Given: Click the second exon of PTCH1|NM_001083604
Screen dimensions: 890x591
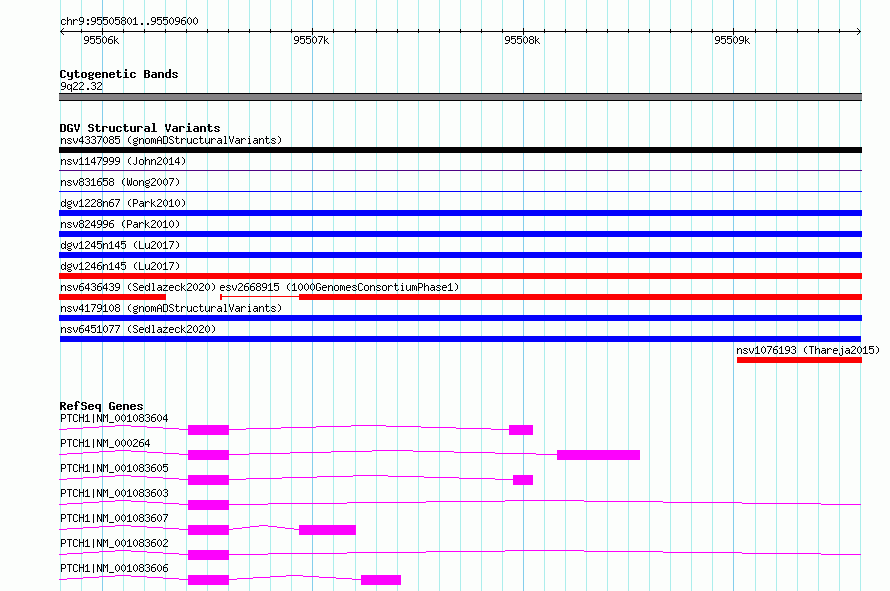Looking at the screenshot, I should pyautogui.click(x=521, y=430).
